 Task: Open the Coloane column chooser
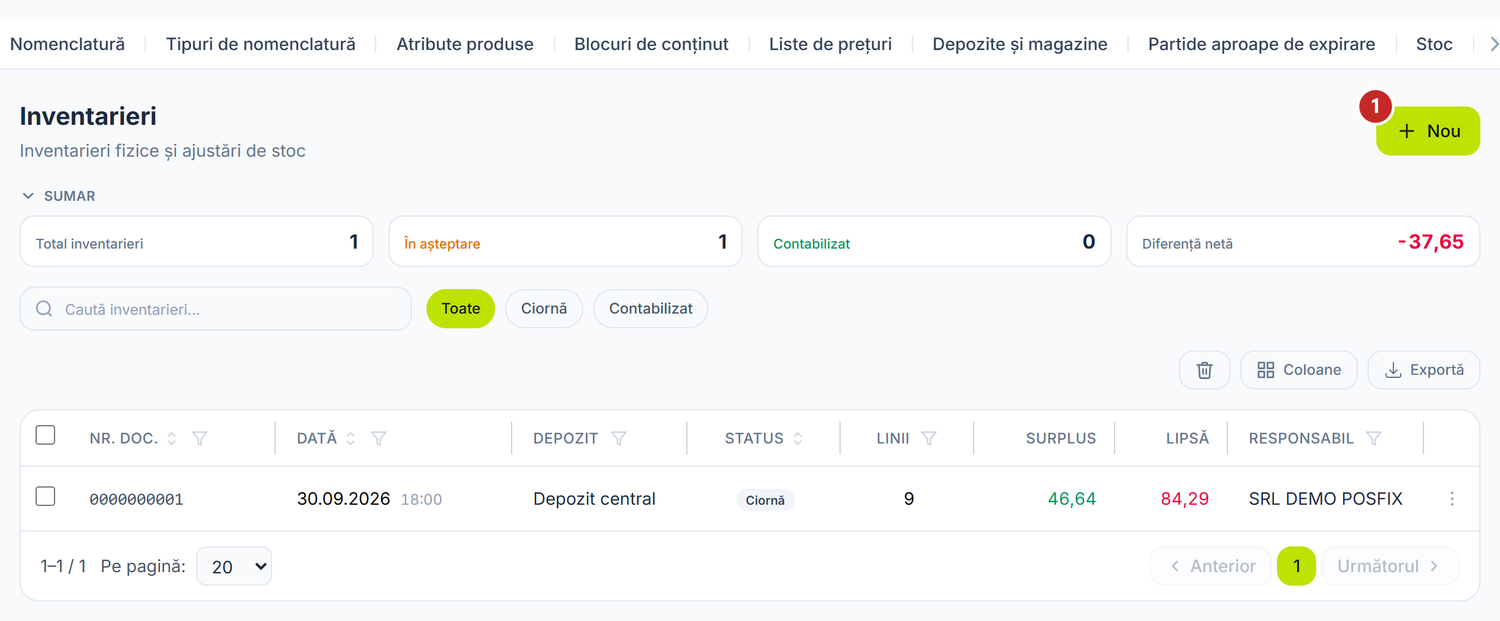coord(1299,370)
